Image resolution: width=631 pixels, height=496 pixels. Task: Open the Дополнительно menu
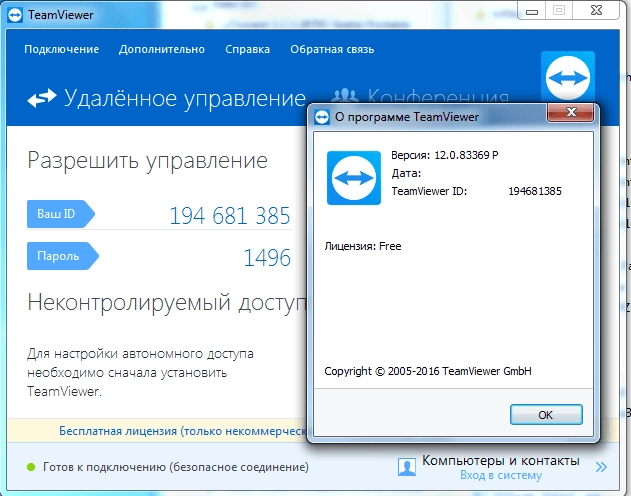point(162,49)
